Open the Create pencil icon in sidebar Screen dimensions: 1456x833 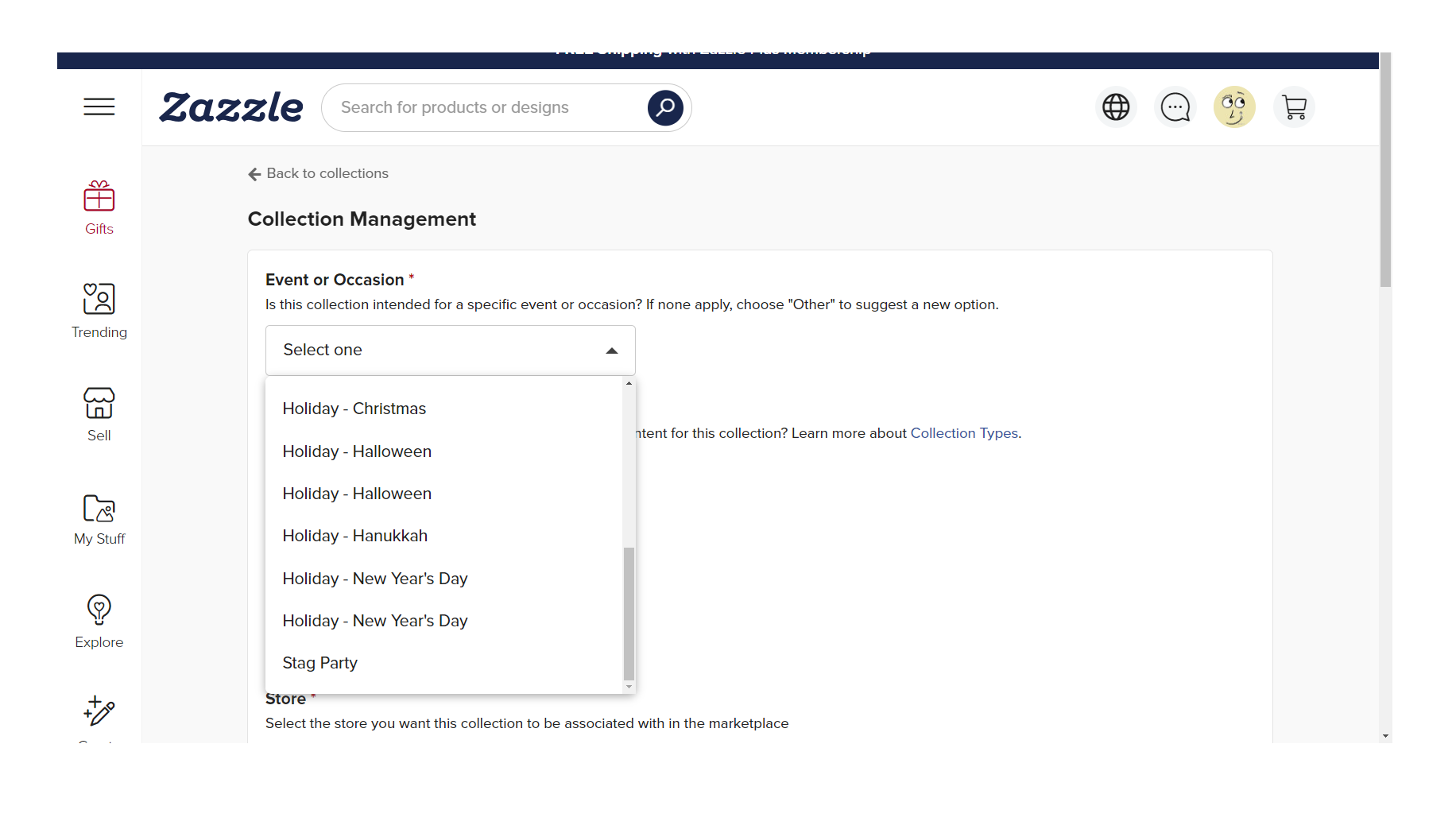(x=99, y=711)
